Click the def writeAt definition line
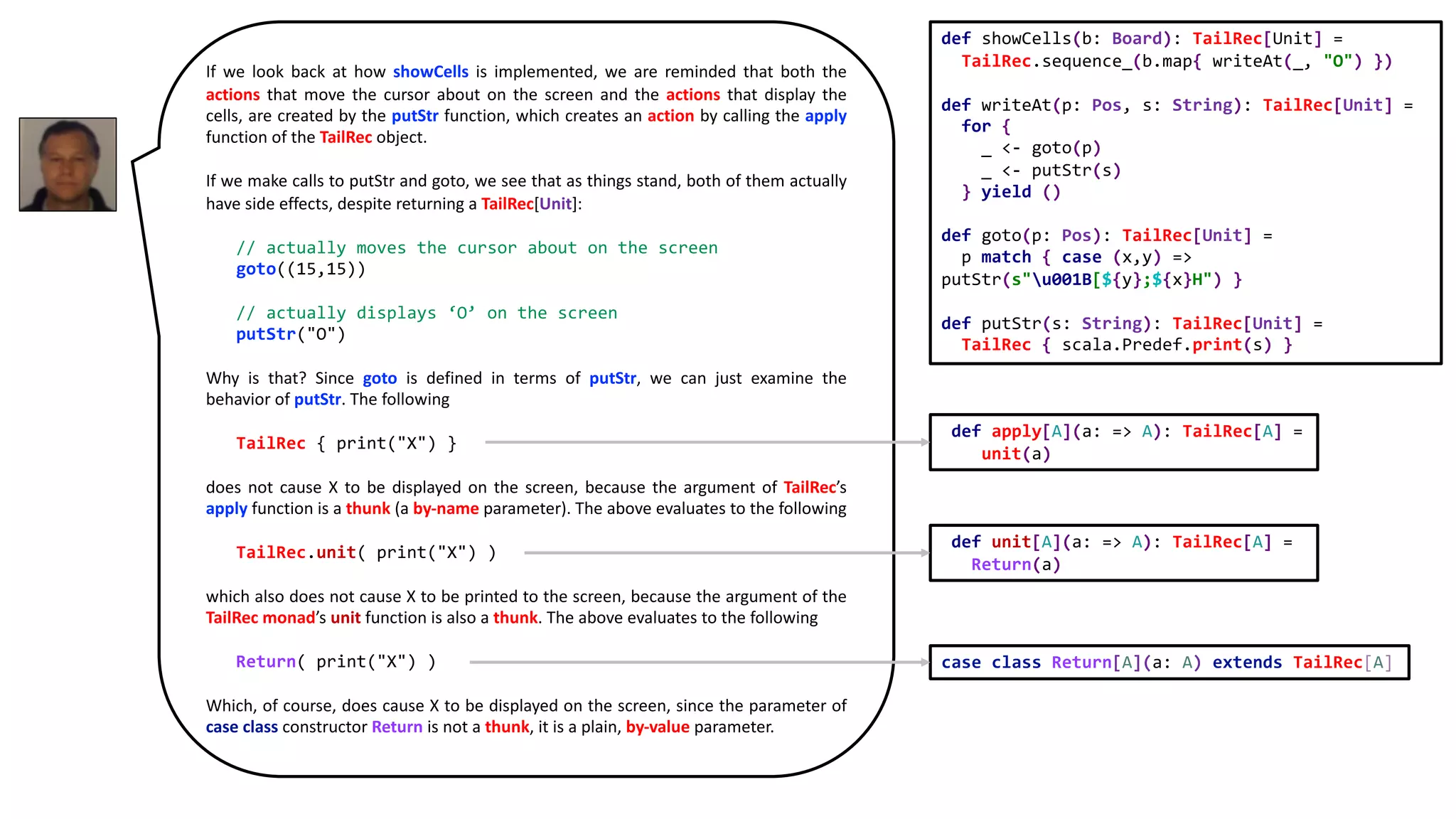1456x819 pixels. 1176,105
